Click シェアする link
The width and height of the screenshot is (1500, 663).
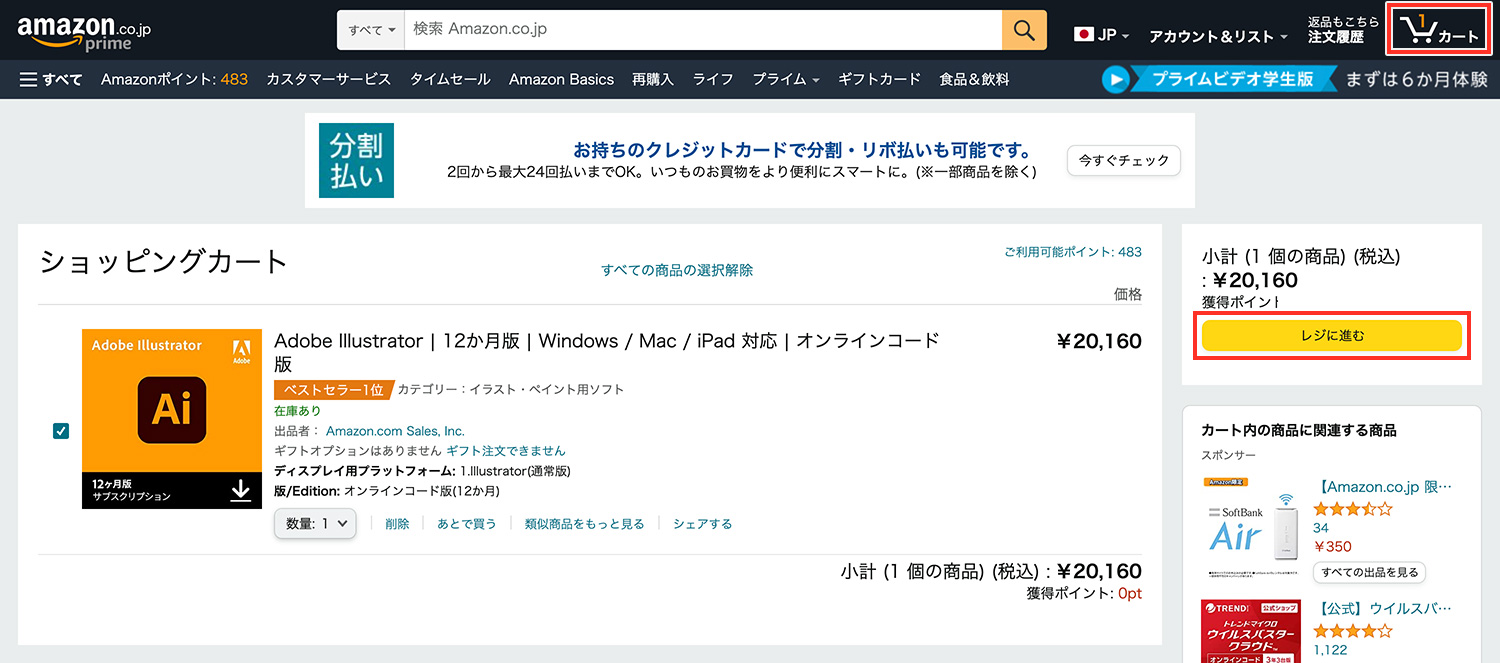(x=702, y=523)
